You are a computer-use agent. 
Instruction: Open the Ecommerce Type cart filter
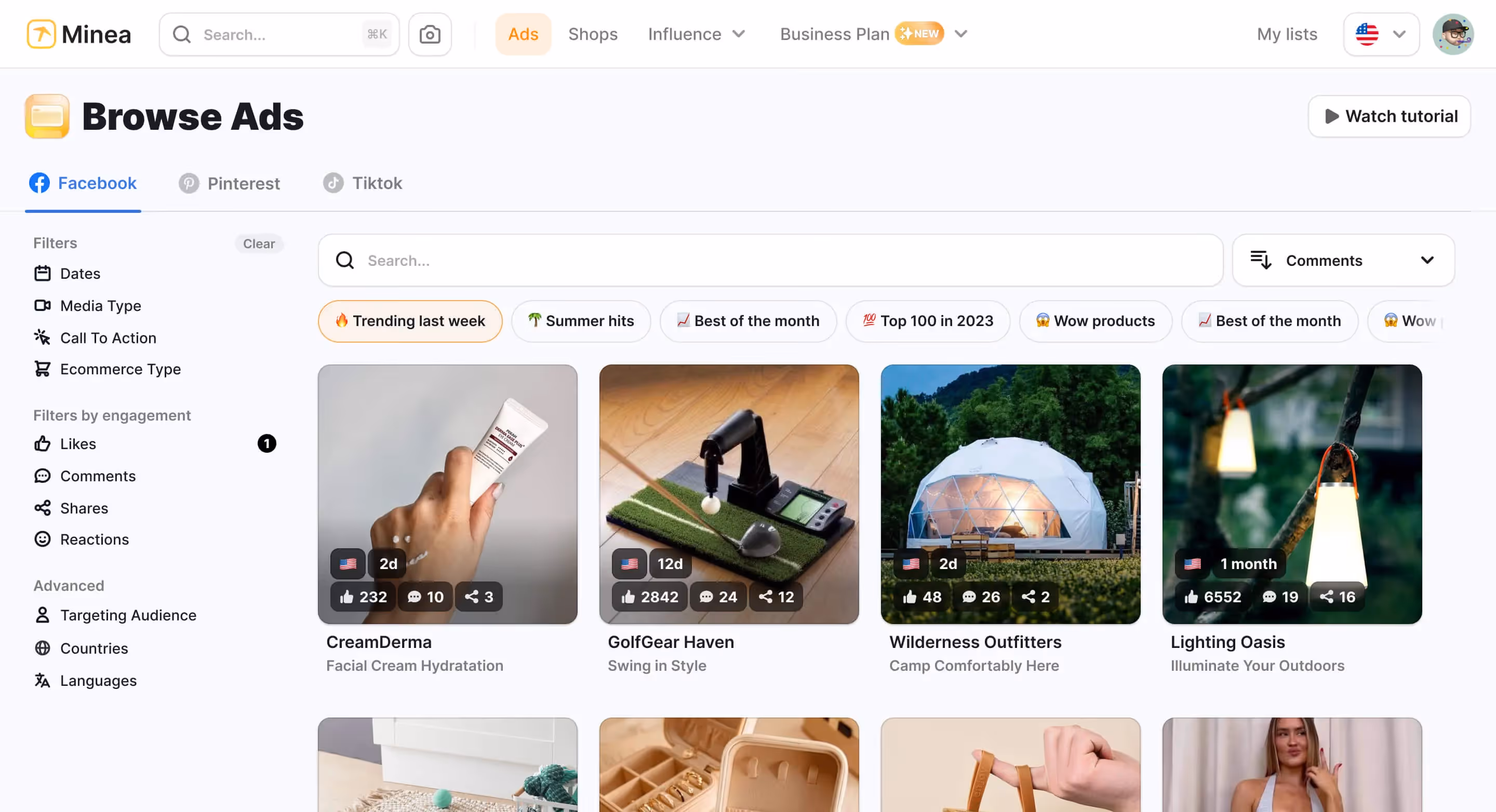(43, 369)
